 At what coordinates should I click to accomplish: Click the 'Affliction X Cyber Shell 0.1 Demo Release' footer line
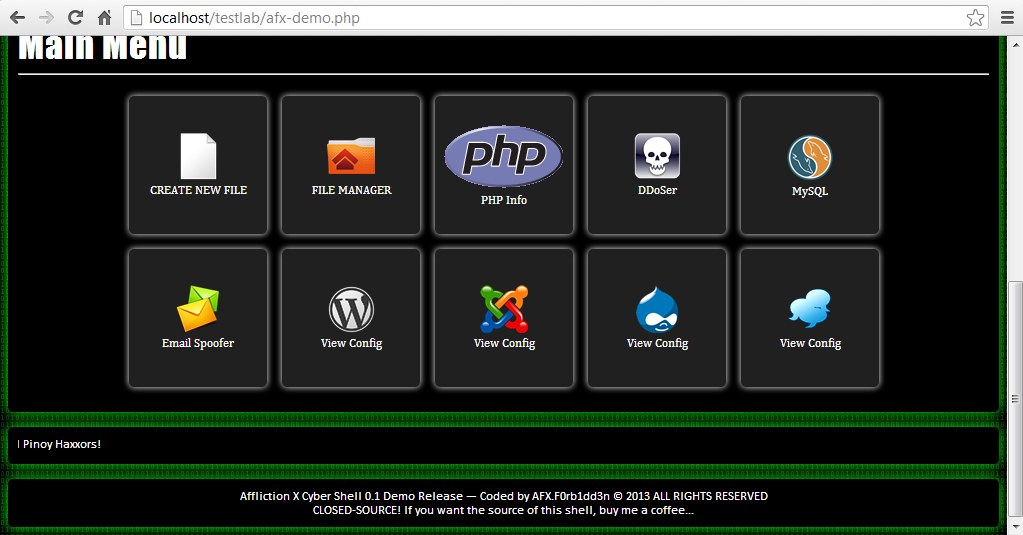(x=504, y=496)
